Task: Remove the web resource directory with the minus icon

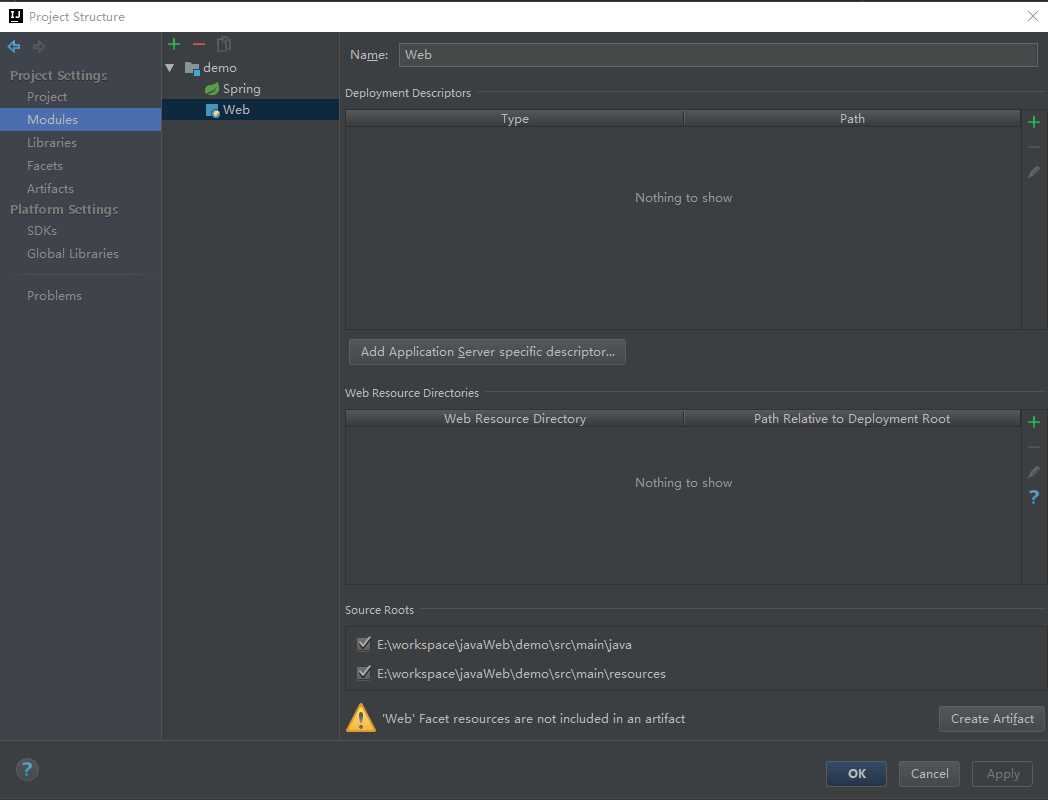Action: tap(1033, 447)
